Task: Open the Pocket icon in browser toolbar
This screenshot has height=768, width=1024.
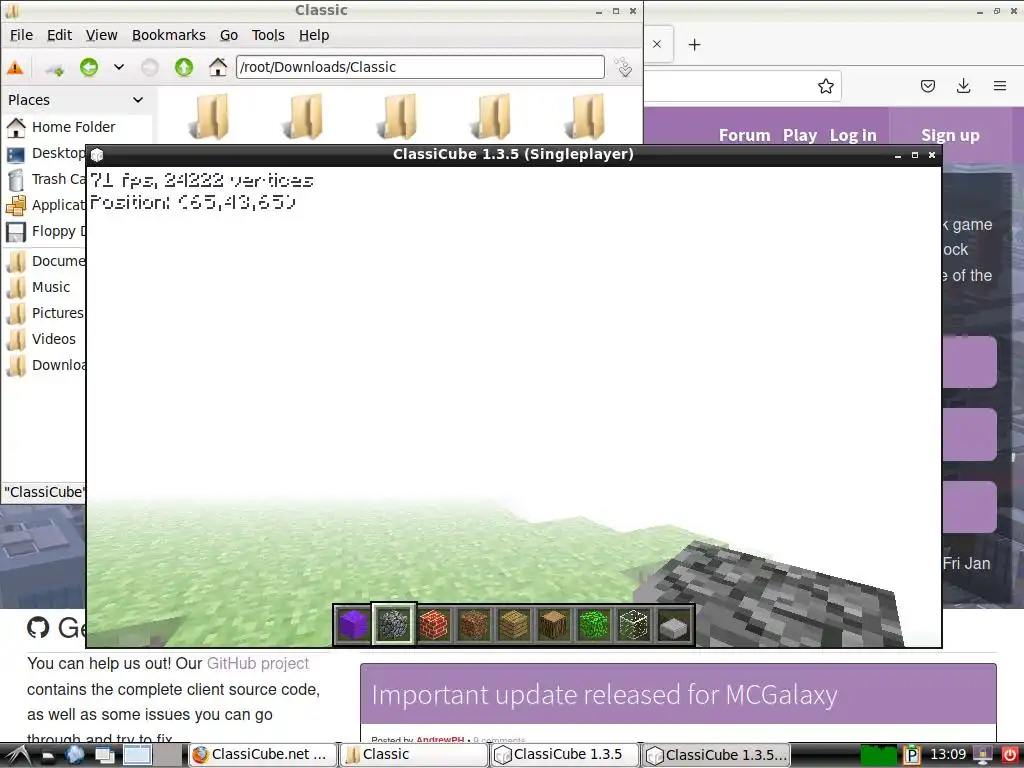Action: coord(928,86)
